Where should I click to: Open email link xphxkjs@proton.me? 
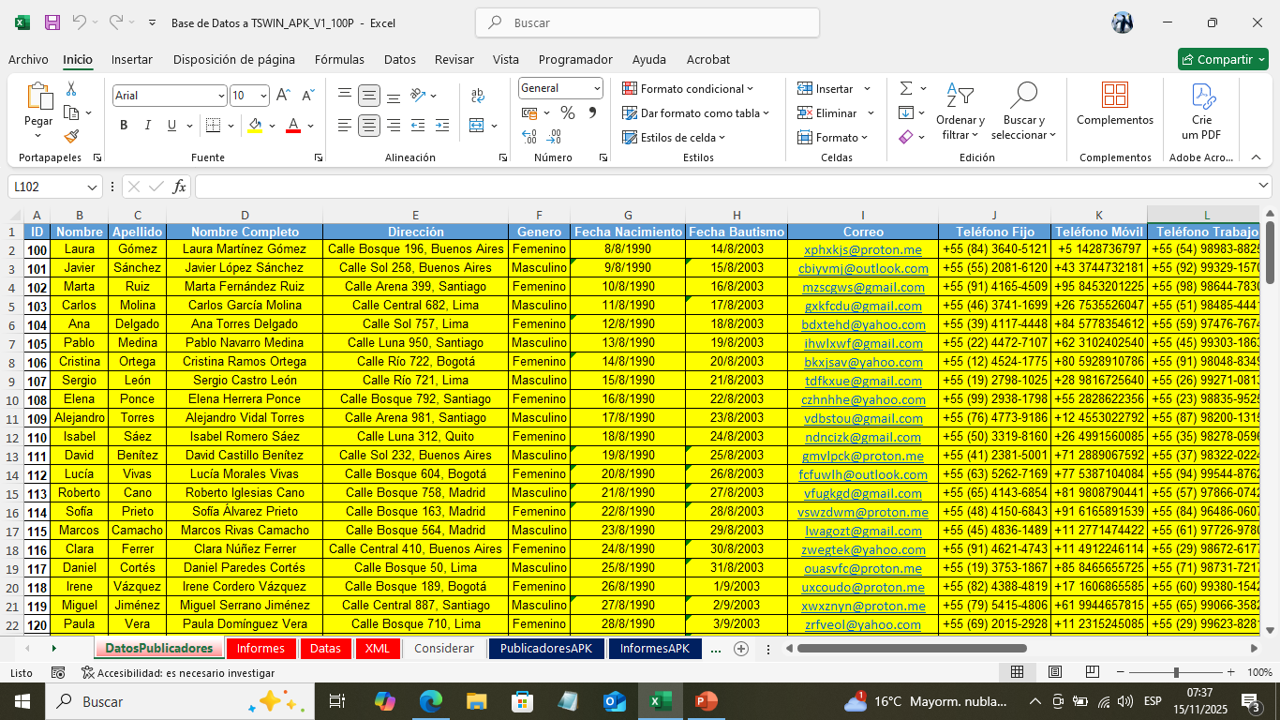pos(863,250)
